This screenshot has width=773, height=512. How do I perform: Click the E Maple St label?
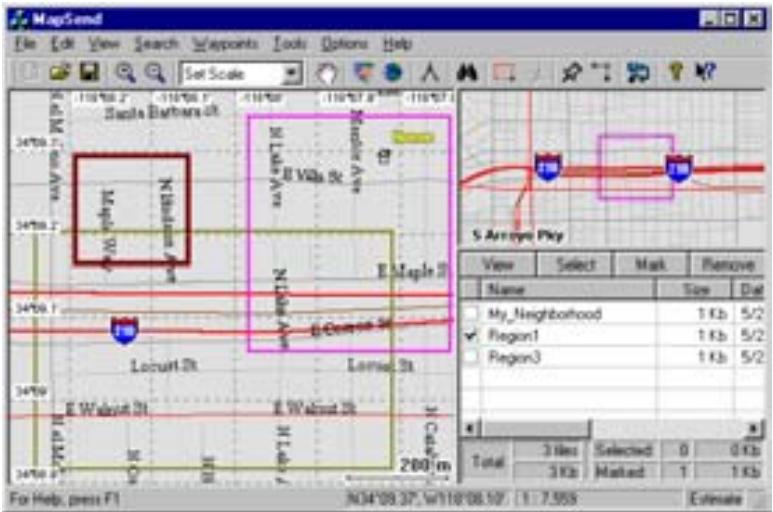(413, 271)
